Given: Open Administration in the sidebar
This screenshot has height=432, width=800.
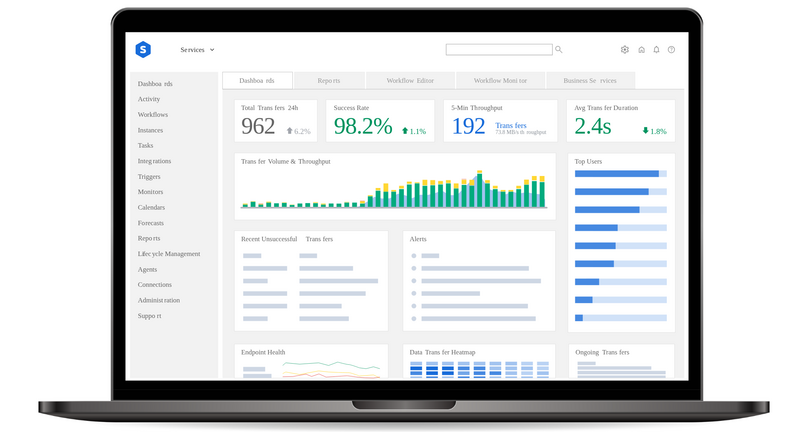Looking at the screenshot, I should point(159,300).
